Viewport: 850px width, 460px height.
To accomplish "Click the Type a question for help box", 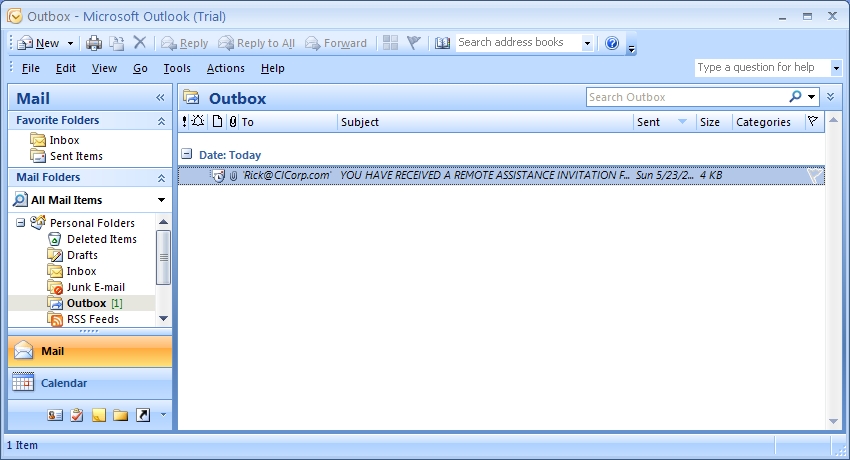I will coord(762,68).
